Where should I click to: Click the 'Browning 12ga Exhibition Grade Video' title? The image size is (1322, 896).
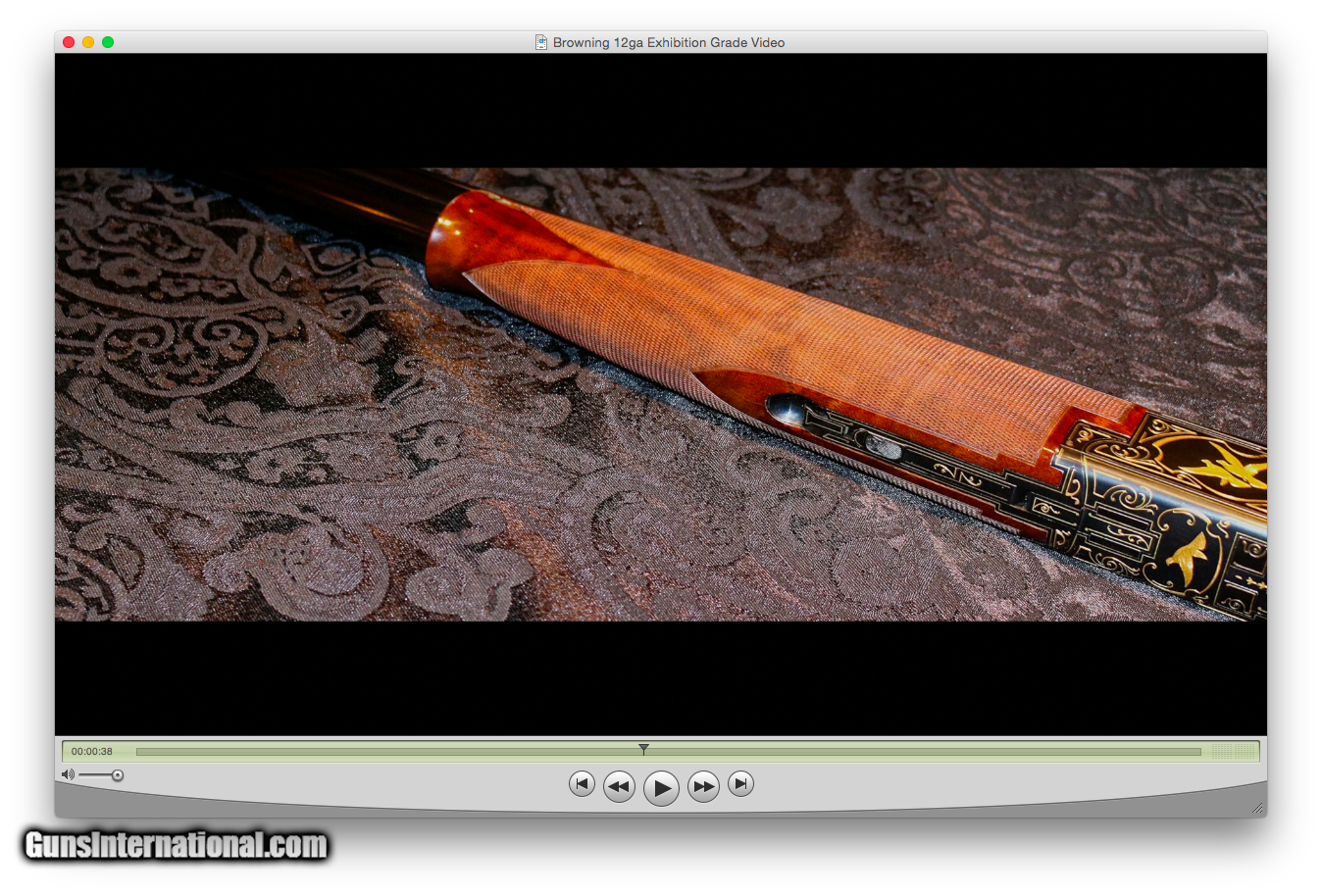pos(668,42)
